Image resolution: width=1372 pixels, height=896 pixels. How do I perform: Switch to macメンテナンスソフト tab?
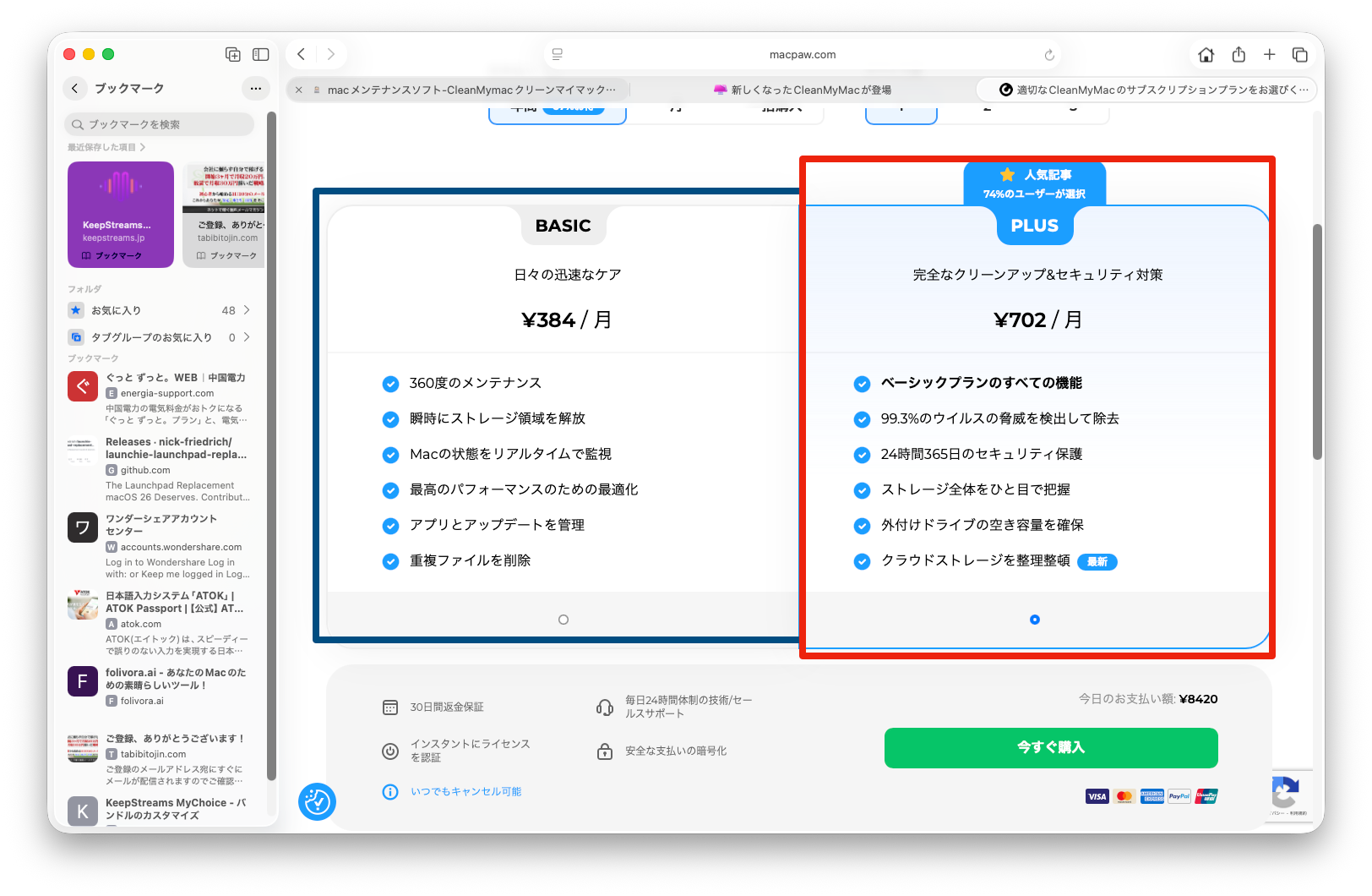[x=471, y=90]
